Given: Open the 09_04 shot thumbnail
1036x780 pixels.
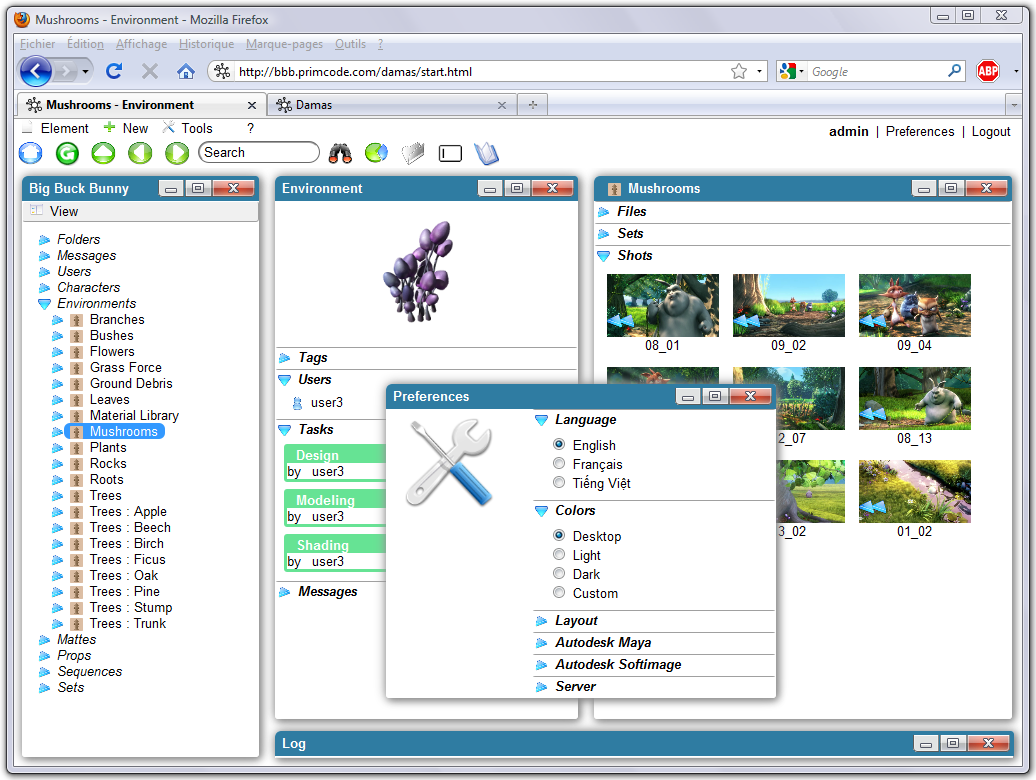Looking at the screenshot, I should click(914, 306).
